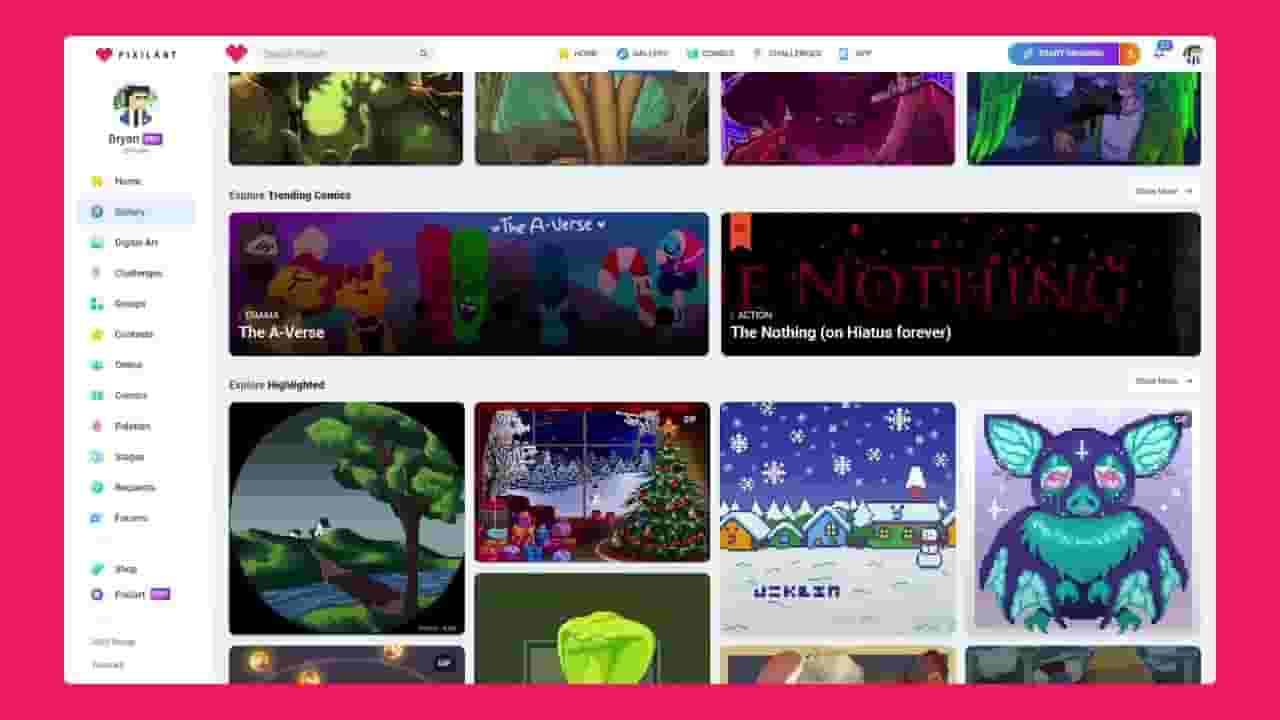Click 'The A-Verse' comic title text
This screenshot has height=720, width=1280.
pyautogui.click(x=281, y=333)
